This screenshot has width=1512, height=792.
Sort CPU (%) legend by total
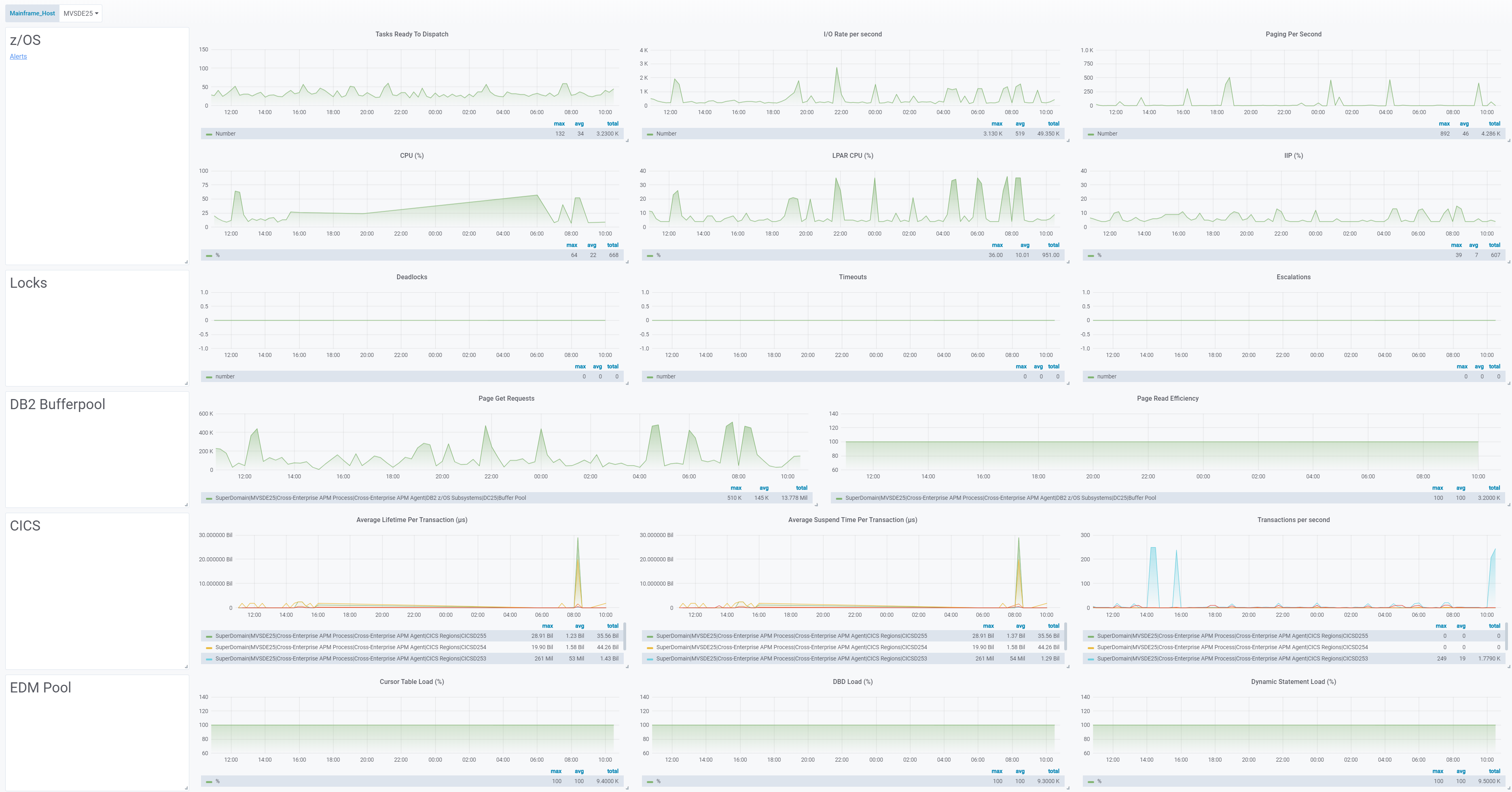pos(613,245)
